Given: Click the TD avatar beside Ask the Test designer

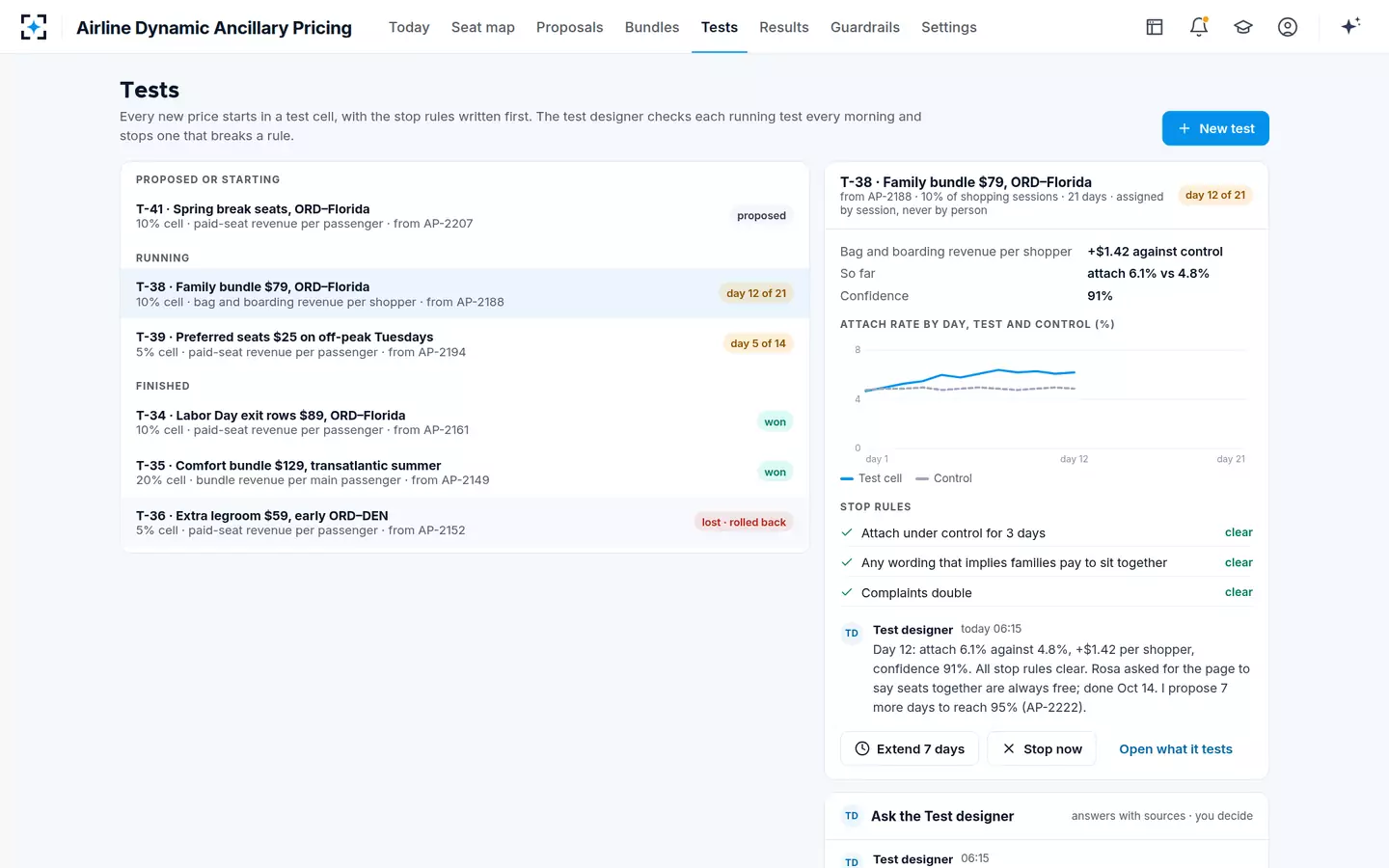Looking at the screenshot, I should point(852,816).
